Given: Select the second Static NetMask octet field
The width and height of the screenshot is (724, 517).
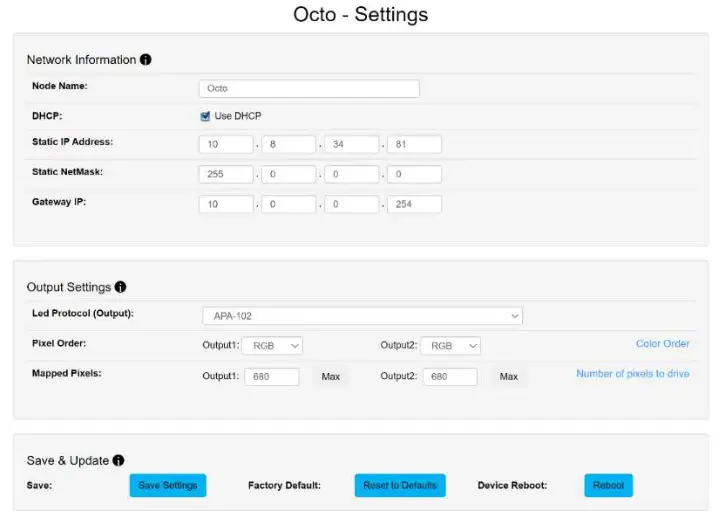Looking at the screenshot, I should (289, 174).
